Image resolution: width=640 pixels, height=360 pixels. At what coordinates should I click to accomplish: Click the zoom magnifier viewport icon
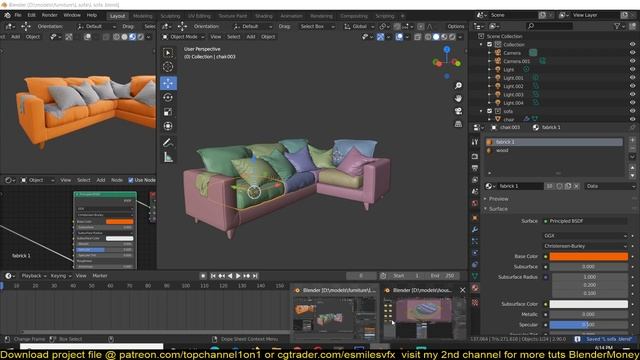point(458,86)
